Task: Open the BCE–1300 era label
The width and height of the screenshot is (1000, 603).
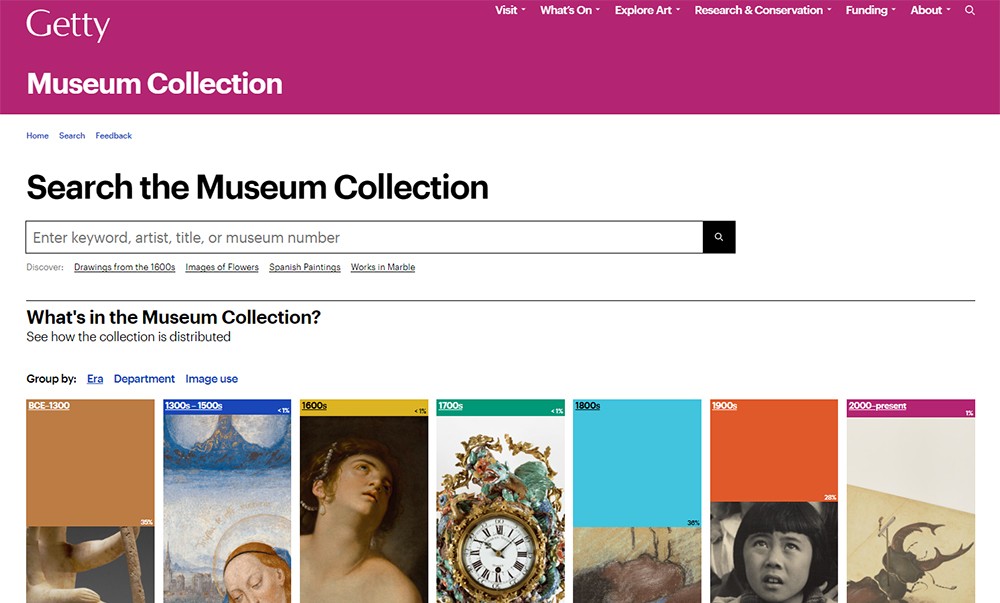Action: (49, 405)
